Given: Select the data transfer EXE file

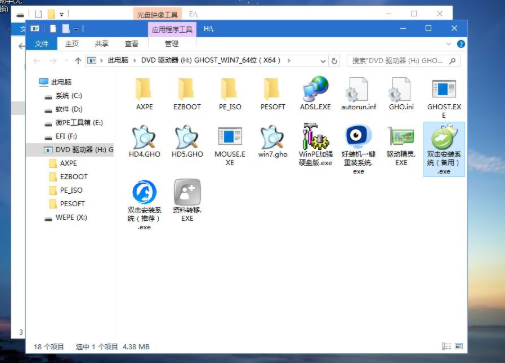Looking at the screenshot, I should click(187, 200).
